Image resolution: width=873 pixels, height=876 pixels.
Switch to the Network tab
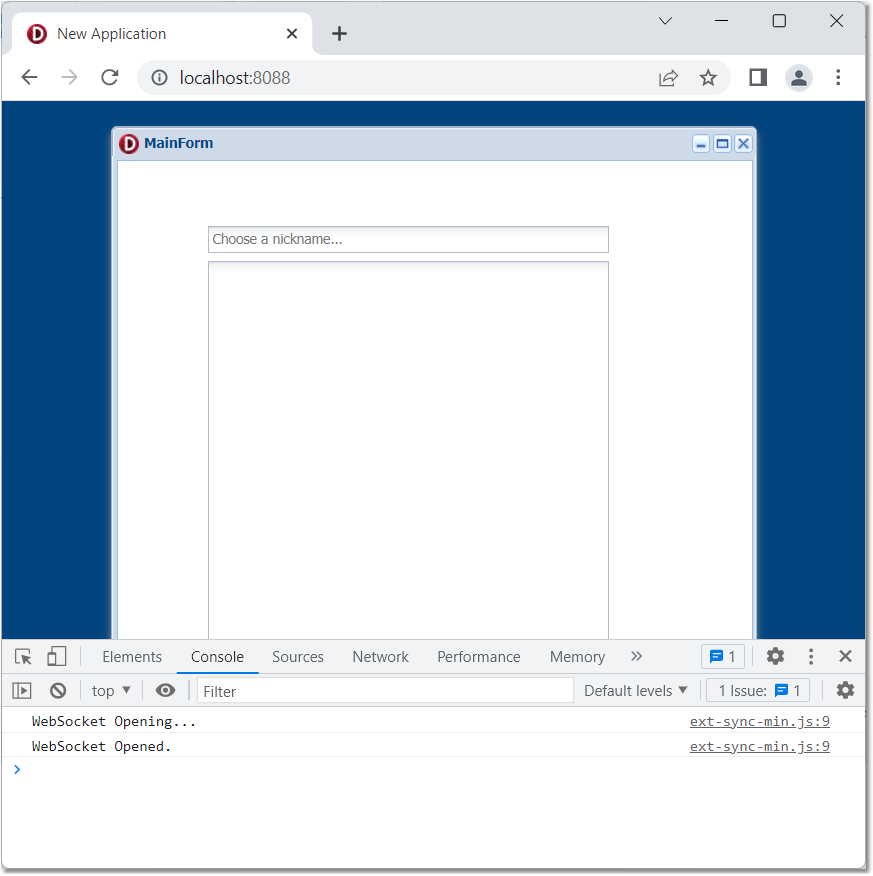click(380, 657)
